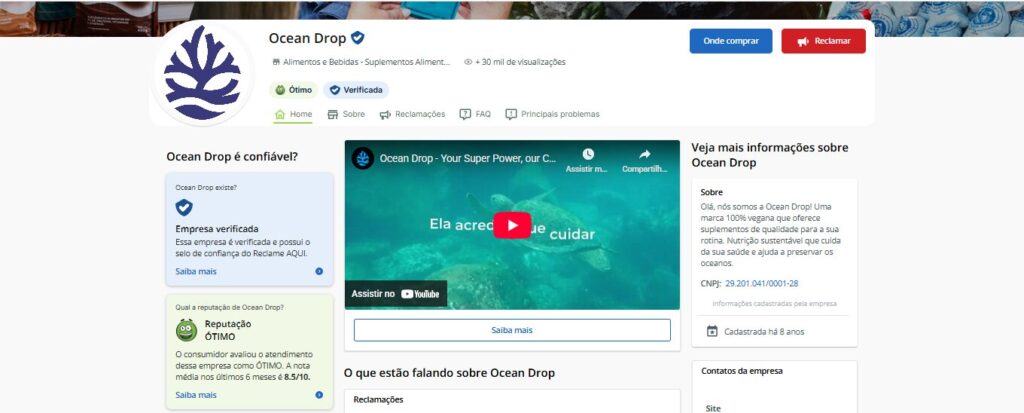Click the 'Compartilhar' share arrow icon

(x=645, y=154)
